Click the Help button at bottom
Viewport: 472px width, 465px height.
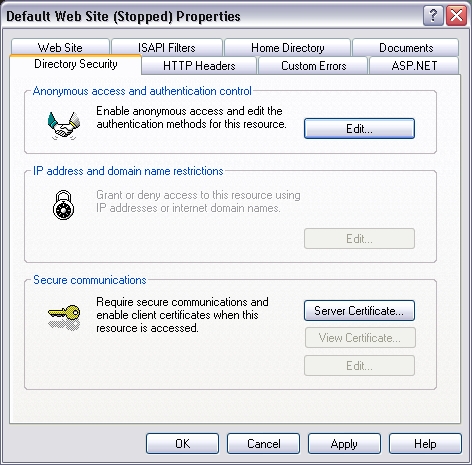[x=425, y=444]
